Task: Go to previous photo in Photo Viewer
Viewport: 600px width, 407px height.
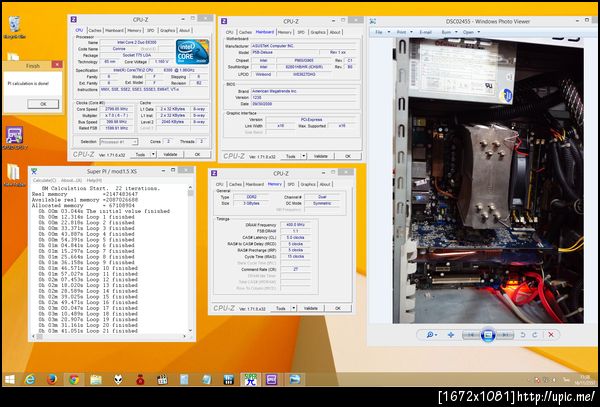Action: [x=471, y=335]
